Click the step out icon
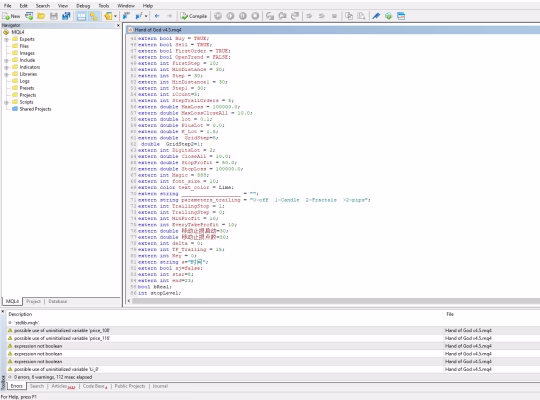Viewport: 540px width, 400px height. (x=295, y=16)
